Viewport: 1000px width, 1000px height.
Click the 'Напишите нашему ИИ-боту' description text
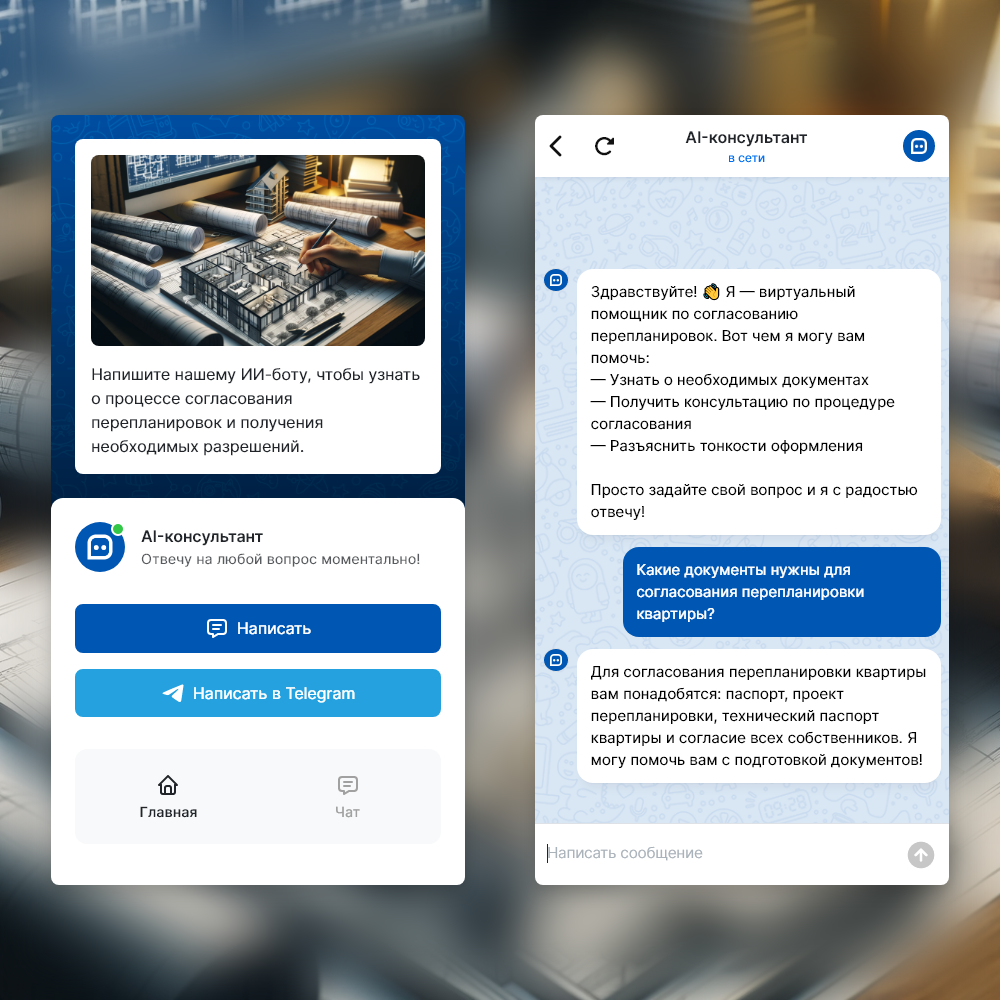coord(255,410)
